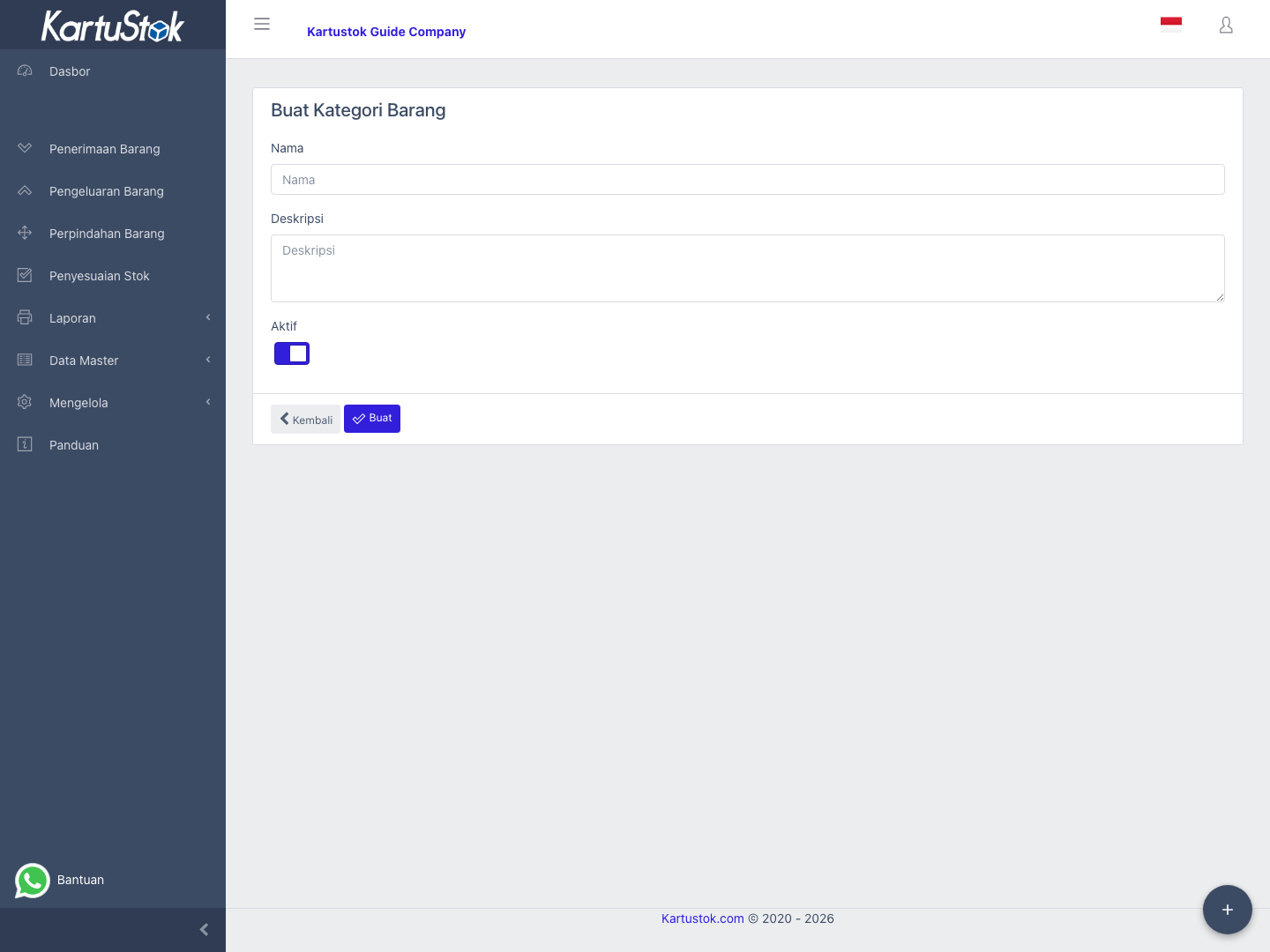The image size is (1270, 952).
Task: Open WhatsApp Bantuan icon
Action: point(33,881)
